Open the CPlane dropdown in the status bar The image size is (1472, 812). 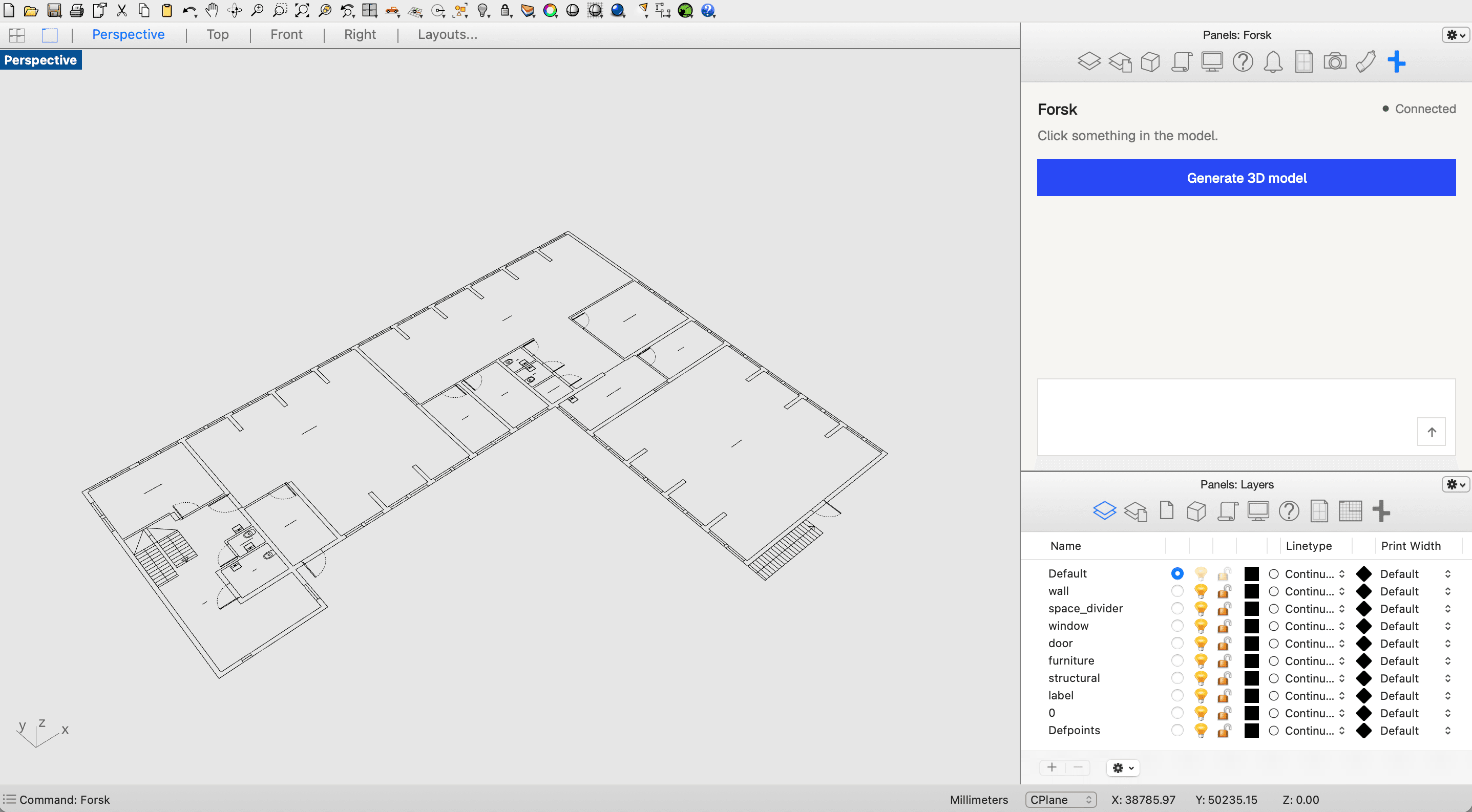pos(1061,799)
